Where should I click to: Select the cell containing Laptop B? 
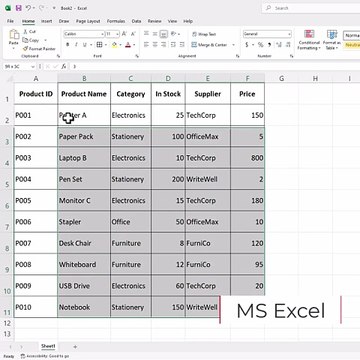coord(84,158)
